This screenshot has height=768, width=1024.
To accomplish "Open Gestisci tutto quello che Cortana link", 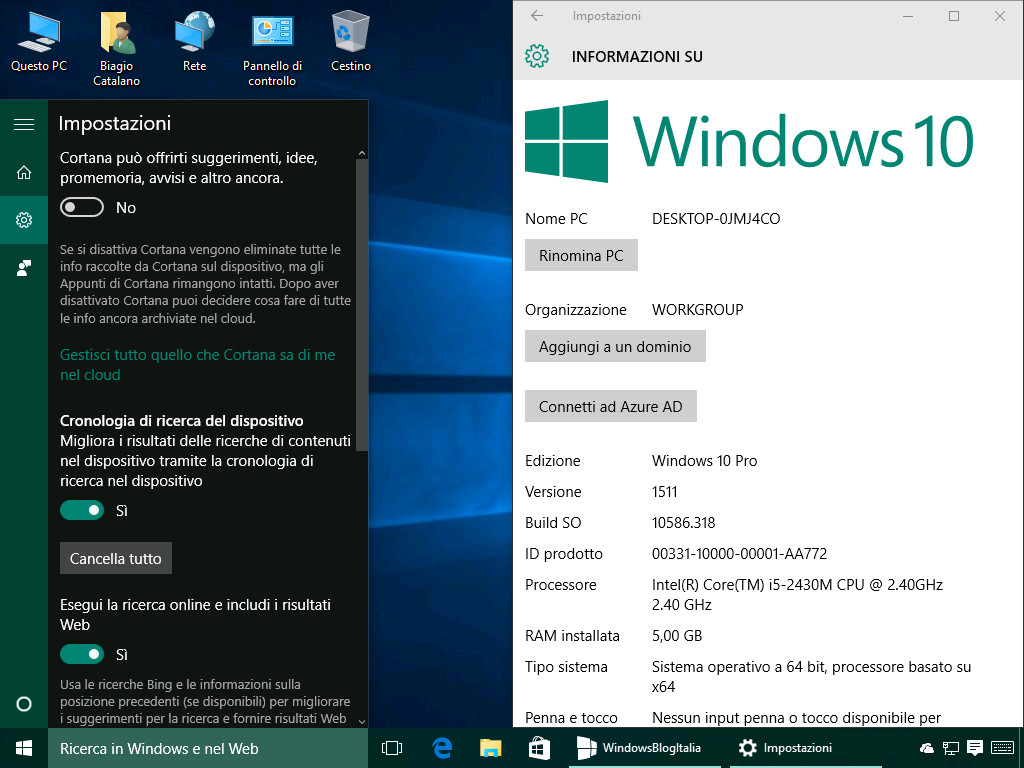I will coord(197,364).
